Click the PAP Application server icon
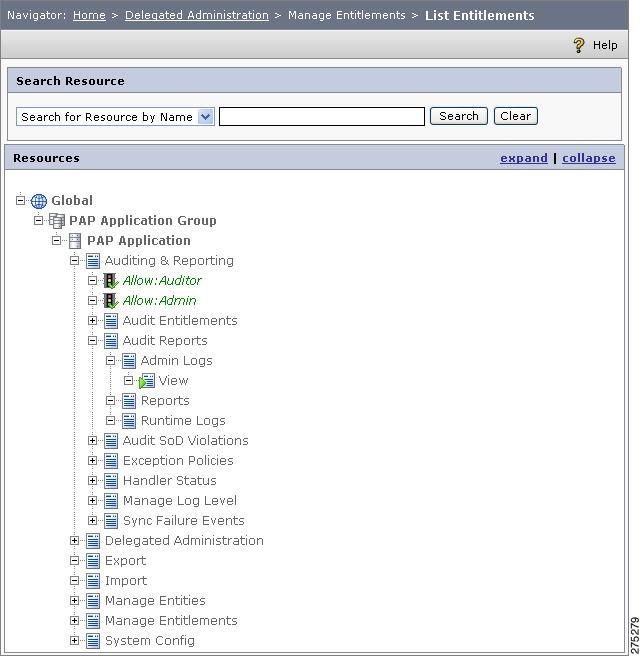Viewport: 642px width, 656px height. point(75,241)
